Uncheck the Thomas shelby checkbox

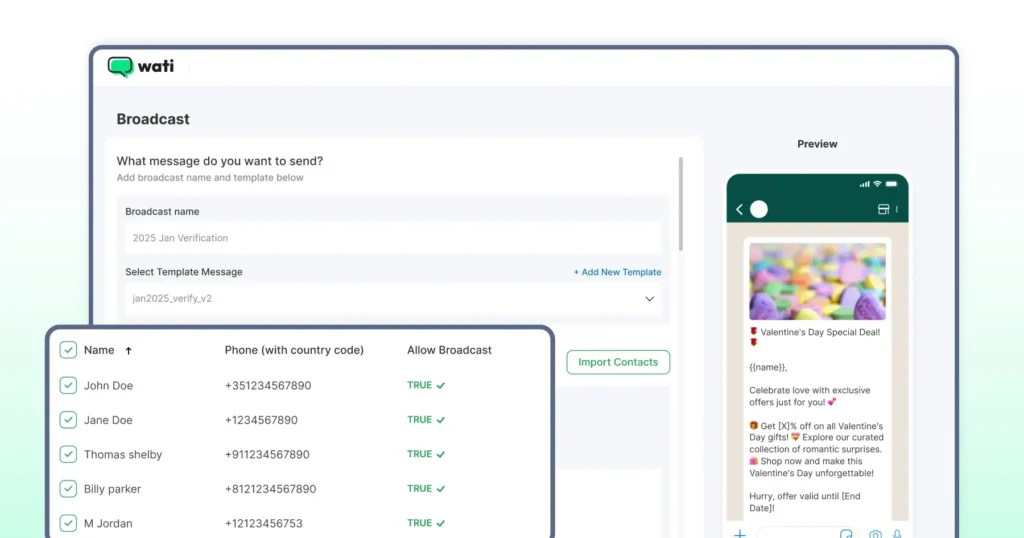(68, 454)
